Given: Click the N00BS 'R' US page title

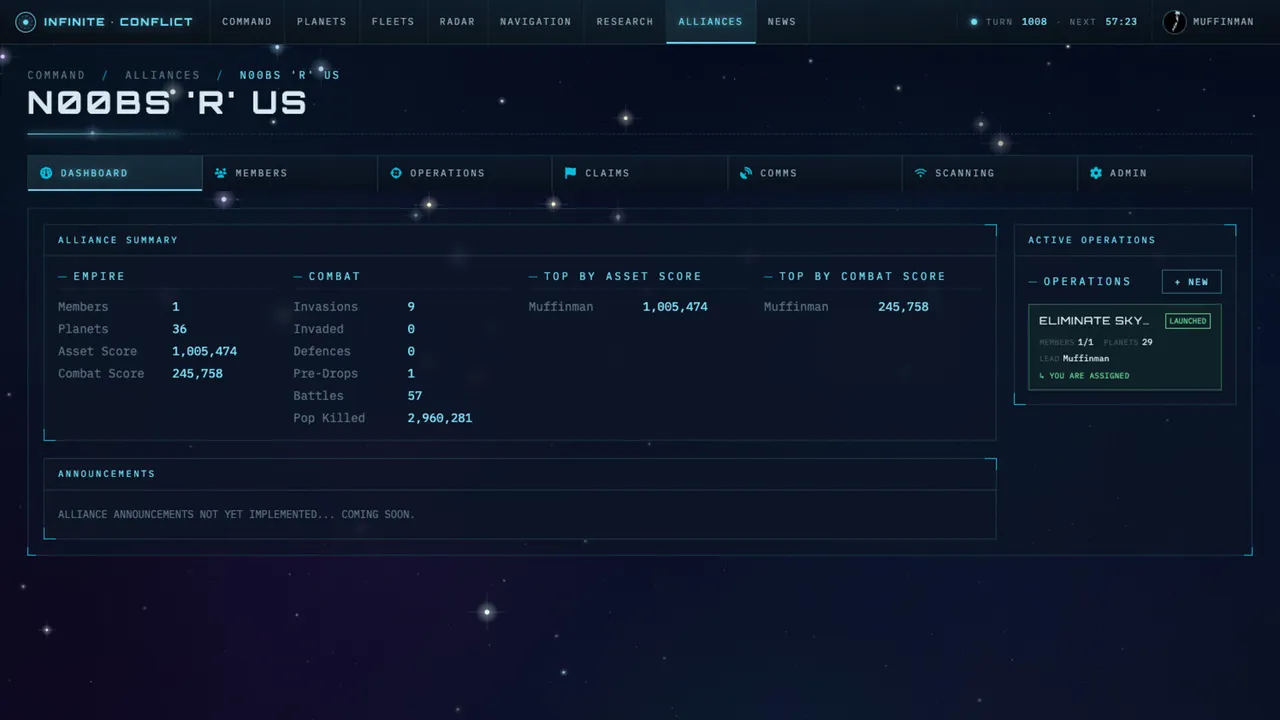Looking at the screenshot, I should coord(167,103).
